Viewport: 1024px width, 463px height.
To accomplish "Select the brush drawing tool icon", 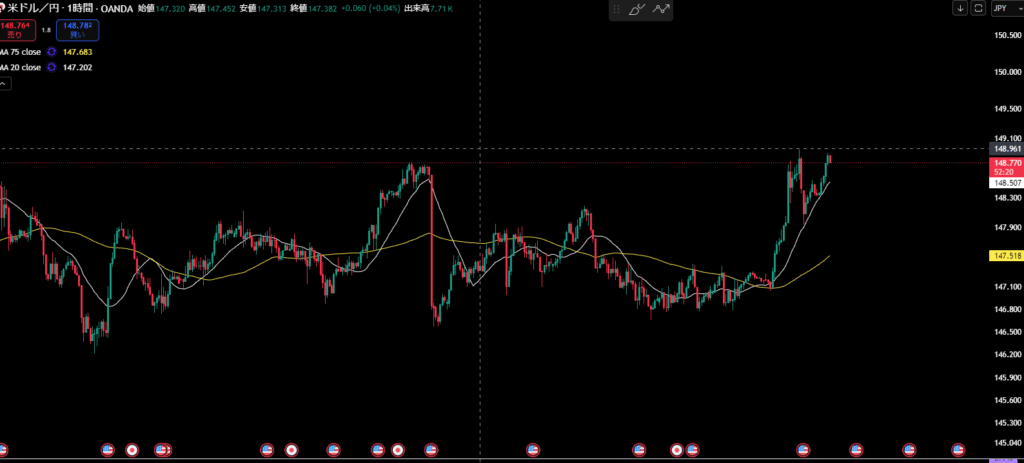I will [636, 9].
